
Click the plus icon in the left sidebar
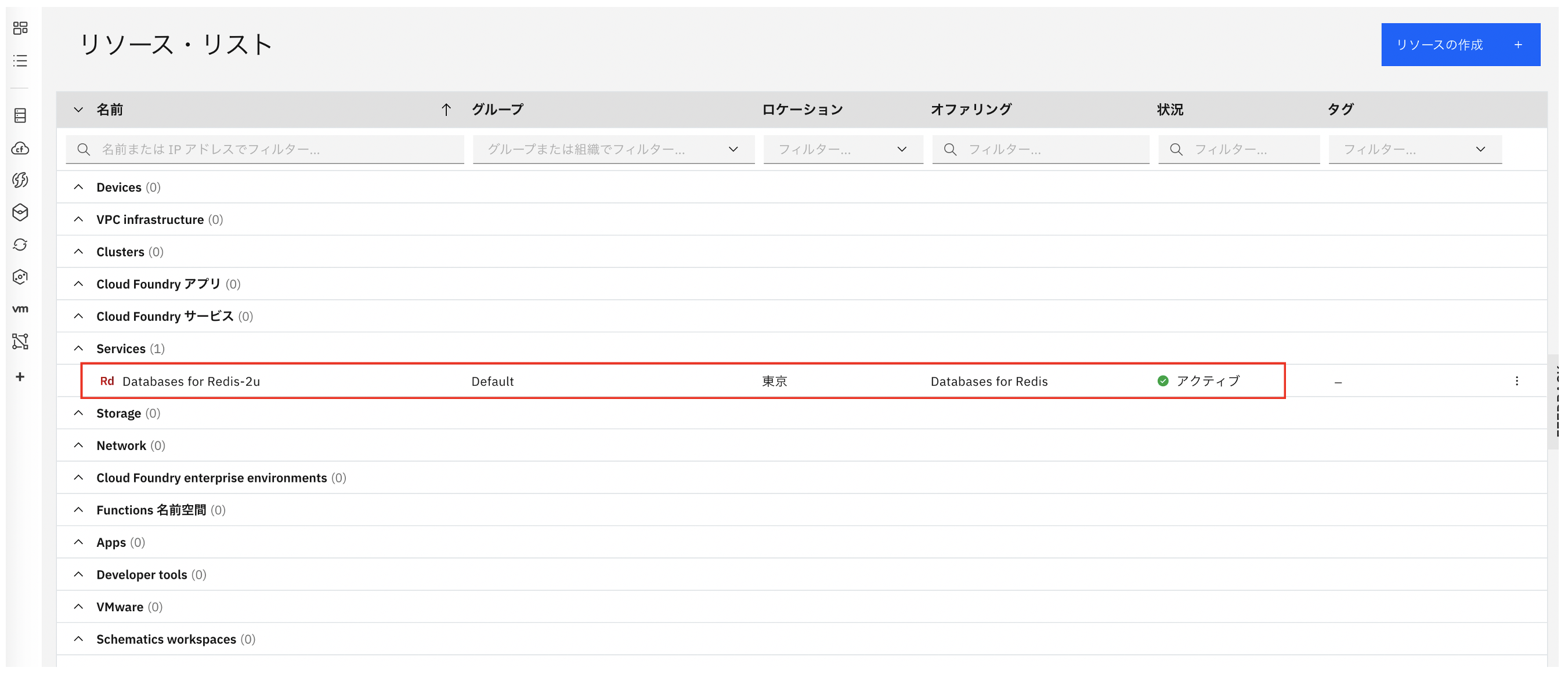(20, 376)
